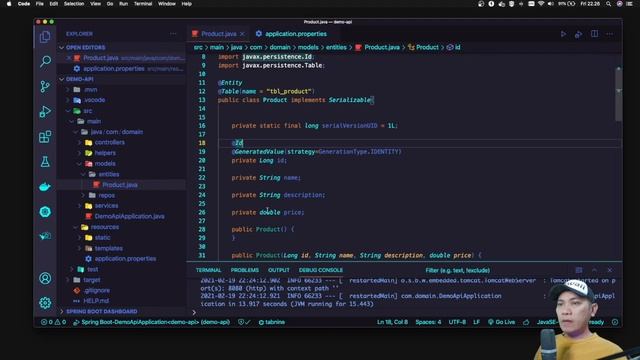This screenshot has height=360, width=640.
Task: Select Product.java under entities folder
Action: point(120,185)
